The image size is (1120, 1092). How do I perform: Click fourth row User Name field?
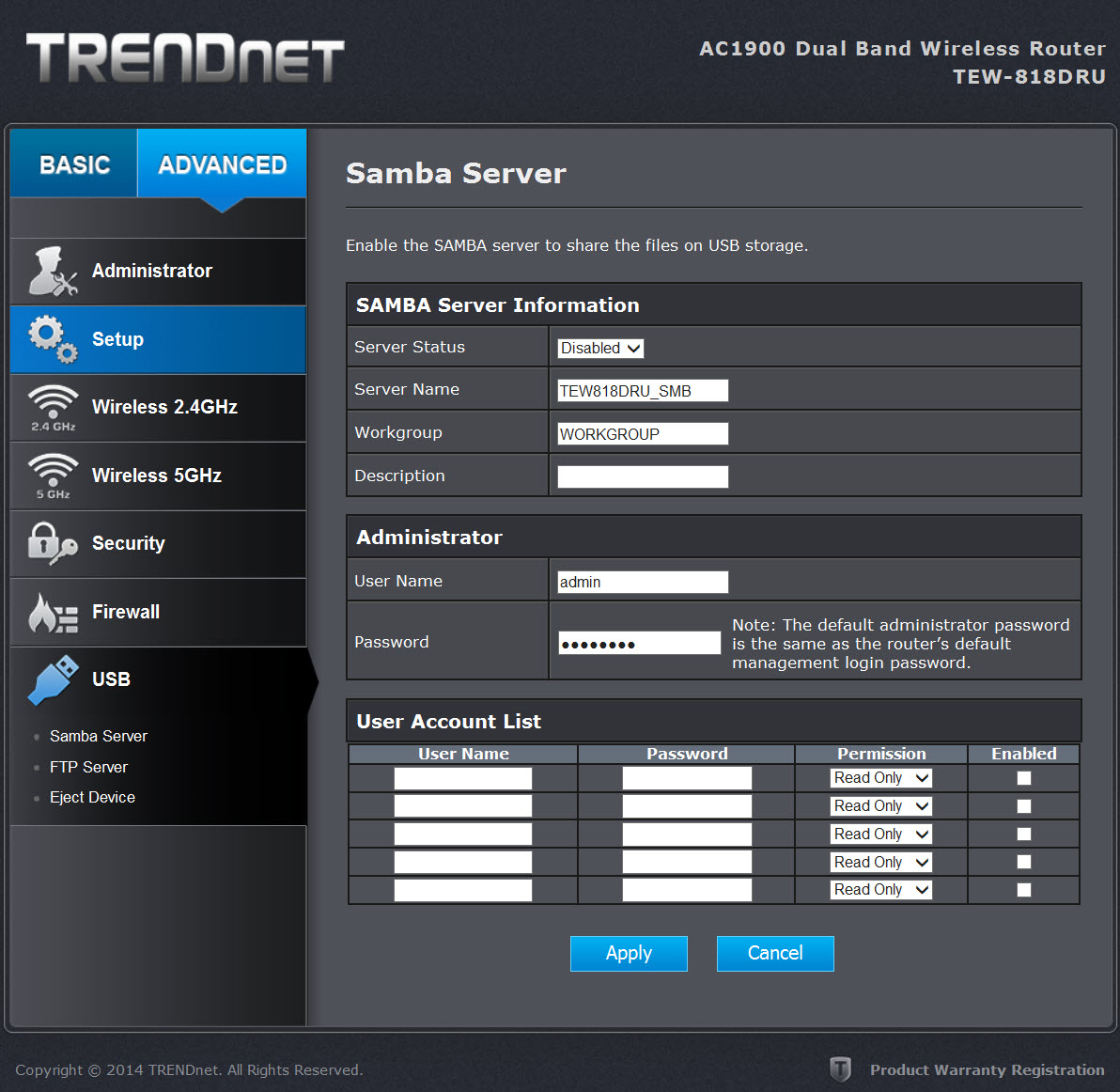pyautogui.click(x=463, y=862)
